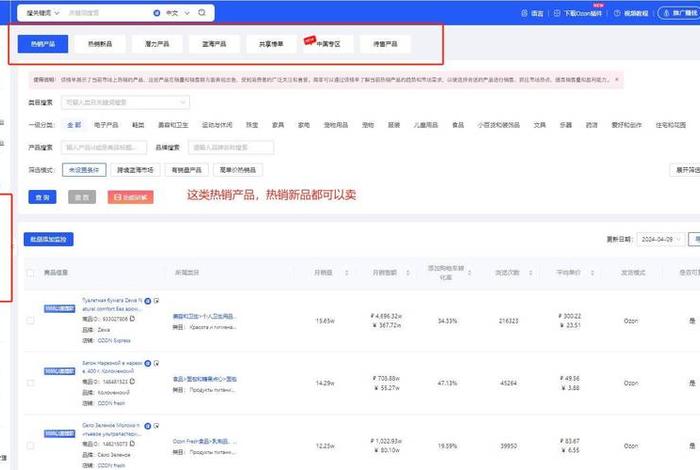Click the magnifier search icon in top bar
Image resolution: width=700 pixels, height=470 pixels.
click(x=202, y=12)
